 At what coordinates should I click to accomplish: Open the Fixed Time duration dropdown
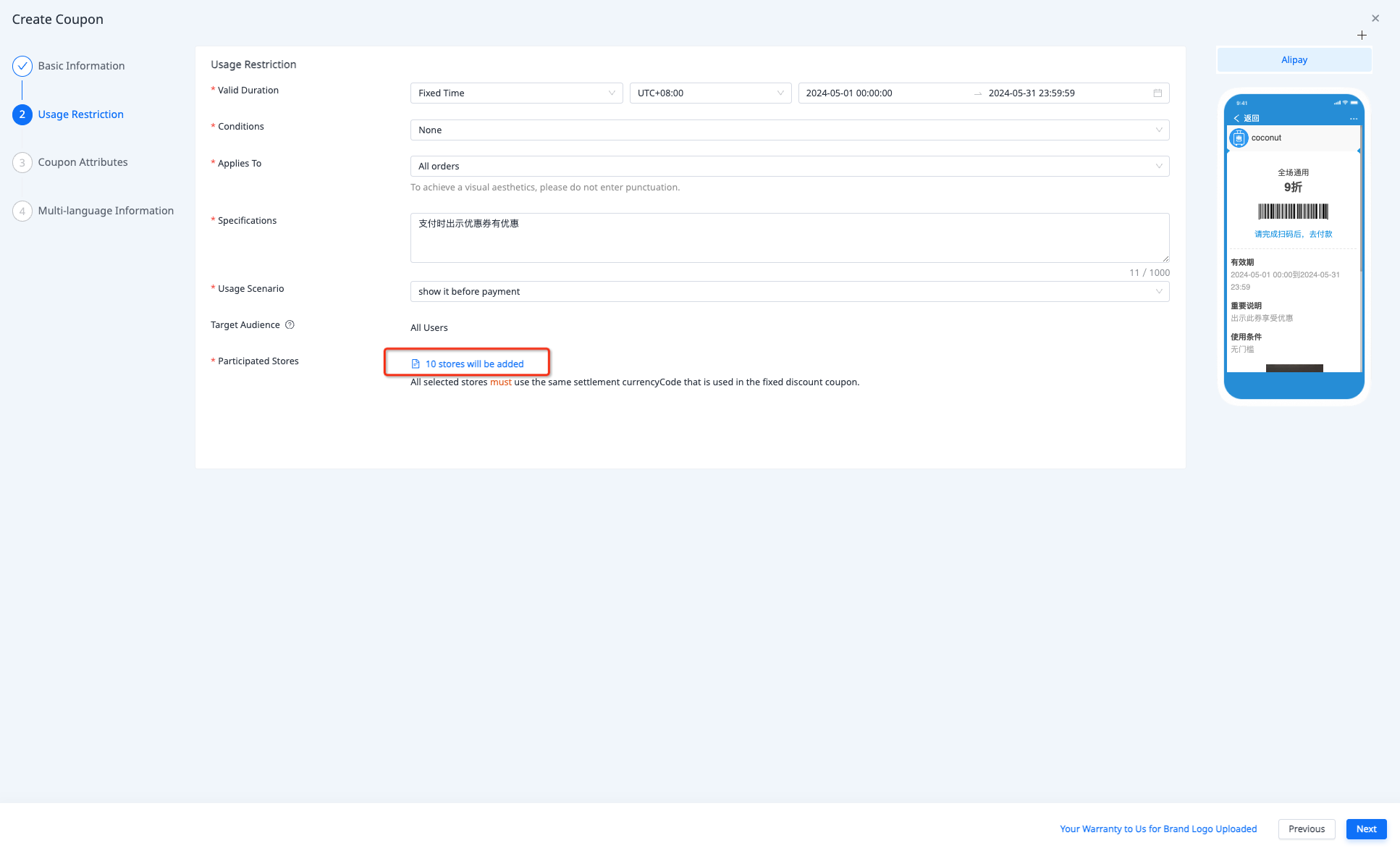tap(516, 93)
